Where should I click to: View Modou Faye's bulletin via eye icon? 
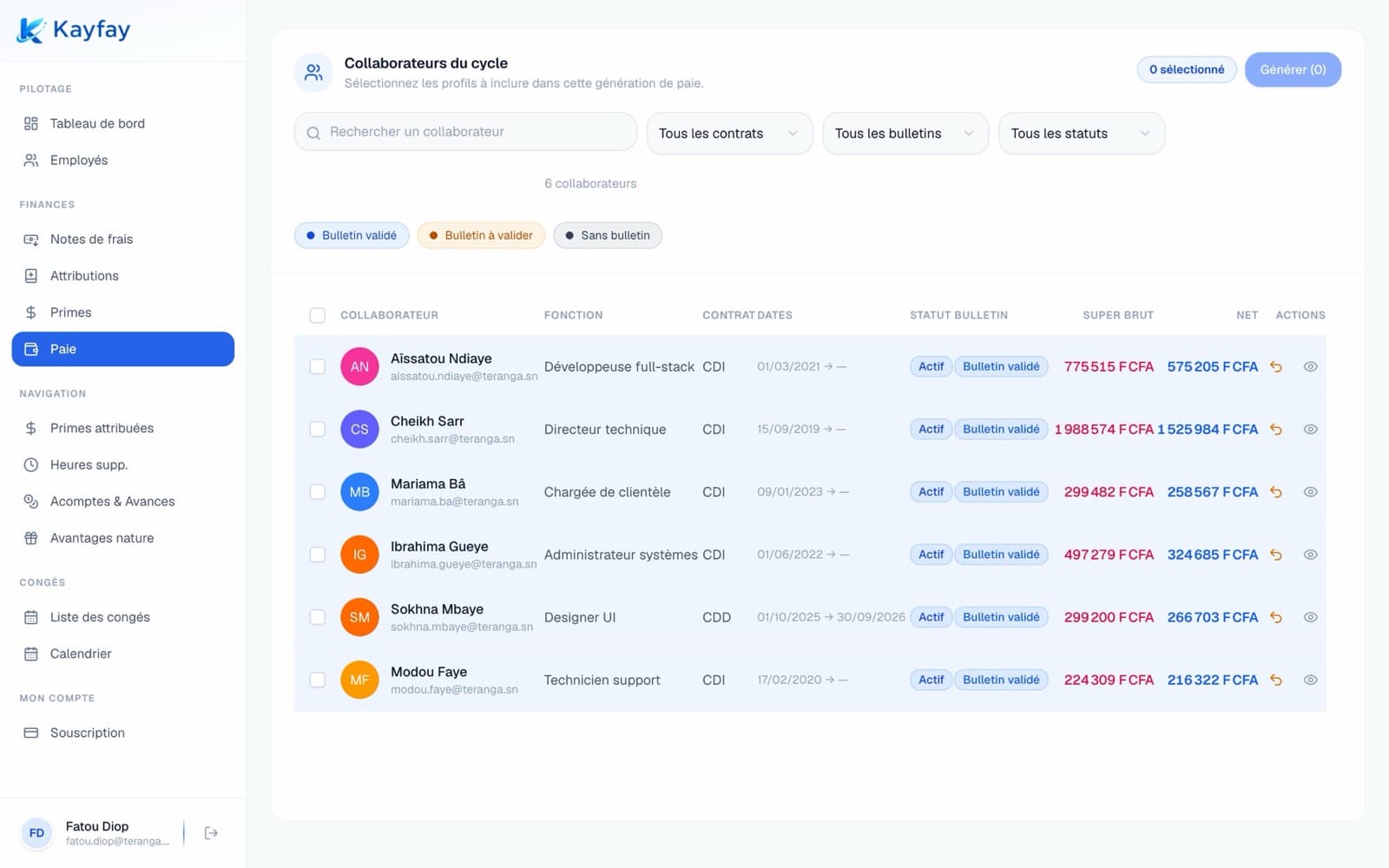point(1311,680)
